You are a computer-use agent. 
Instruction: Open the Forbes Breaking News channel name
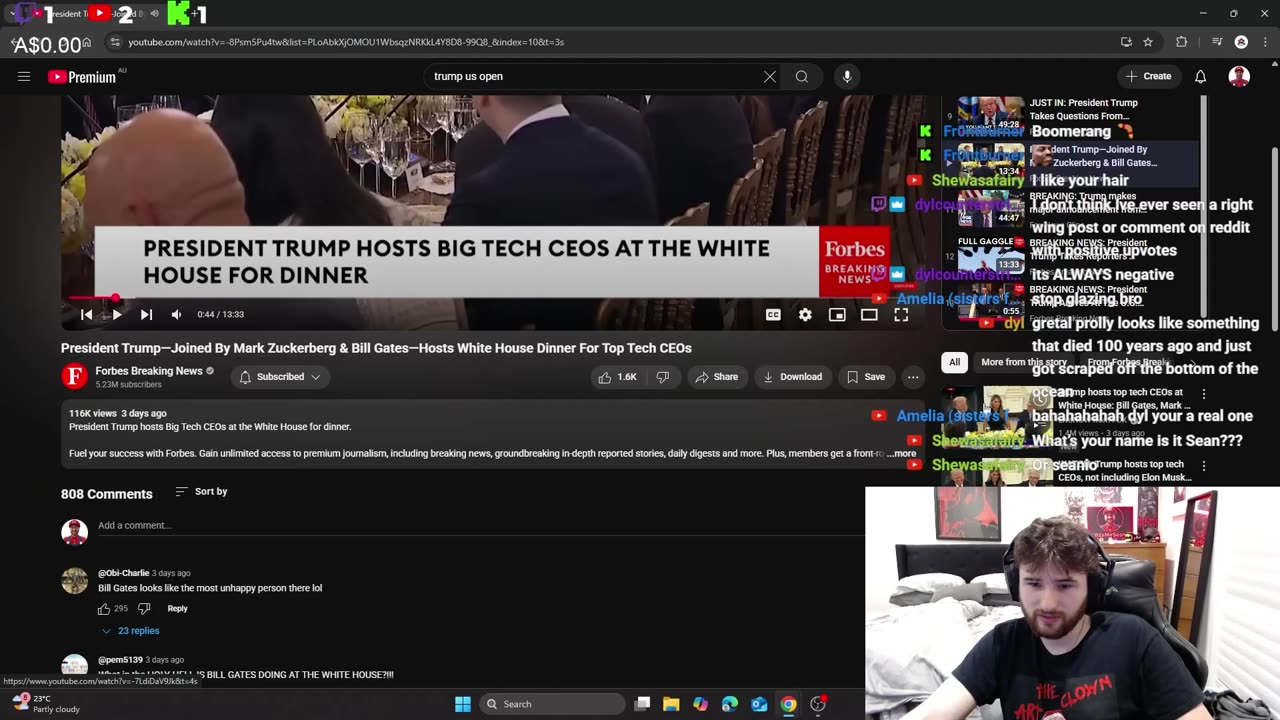pyautogui.click(x=149, y=371)
